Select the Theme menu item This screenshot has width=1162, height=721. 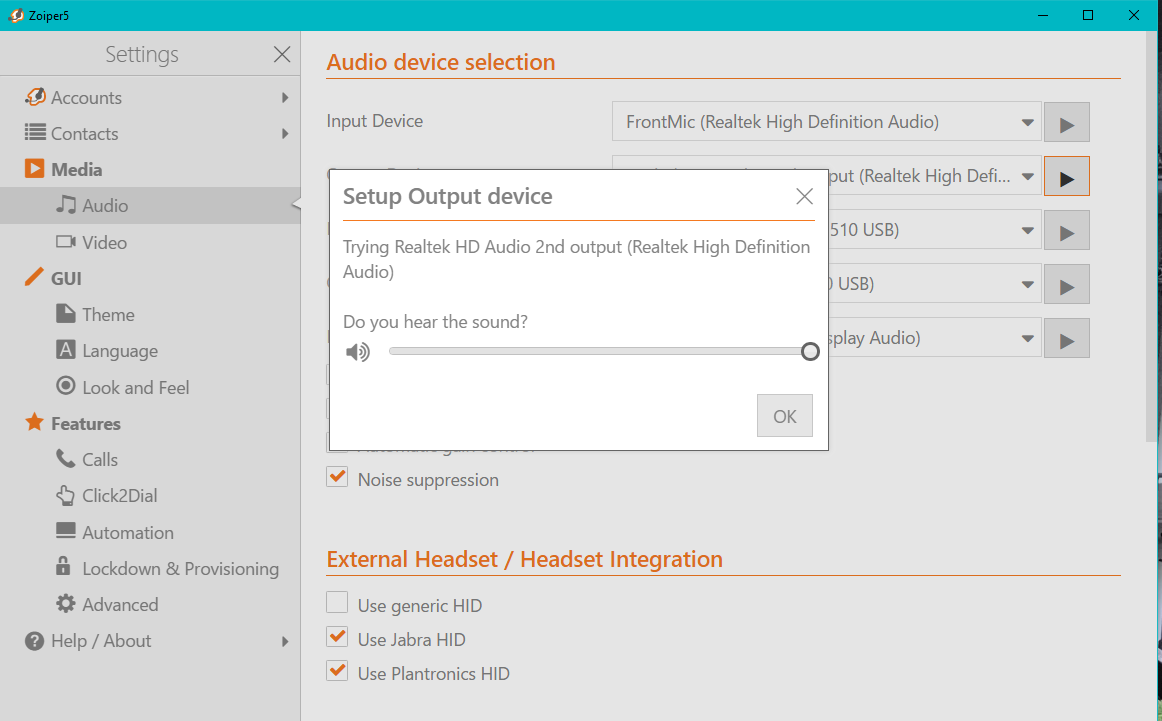pyautogui.click(x=108, y=315)
